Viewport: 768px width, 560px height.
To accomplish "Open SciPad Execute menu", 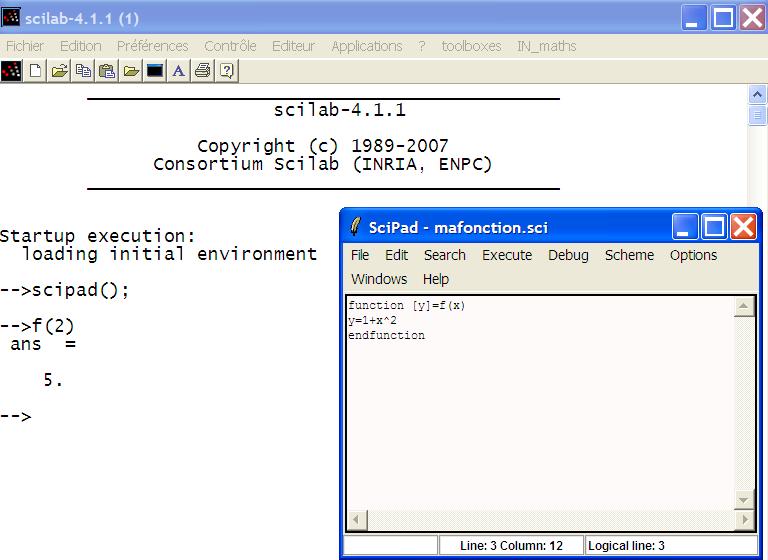I will point(507,255).
